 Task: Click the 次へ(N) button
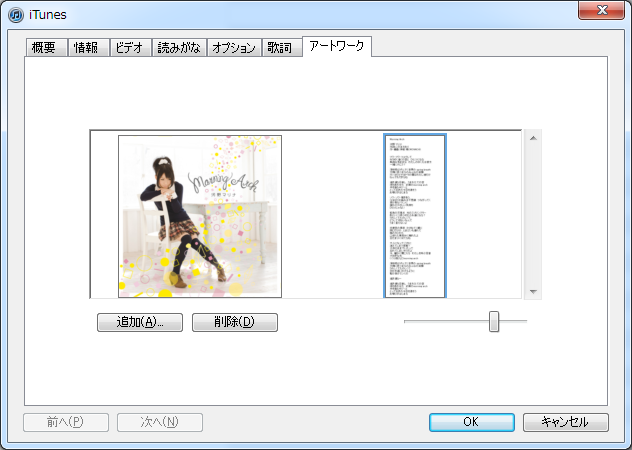160,422
